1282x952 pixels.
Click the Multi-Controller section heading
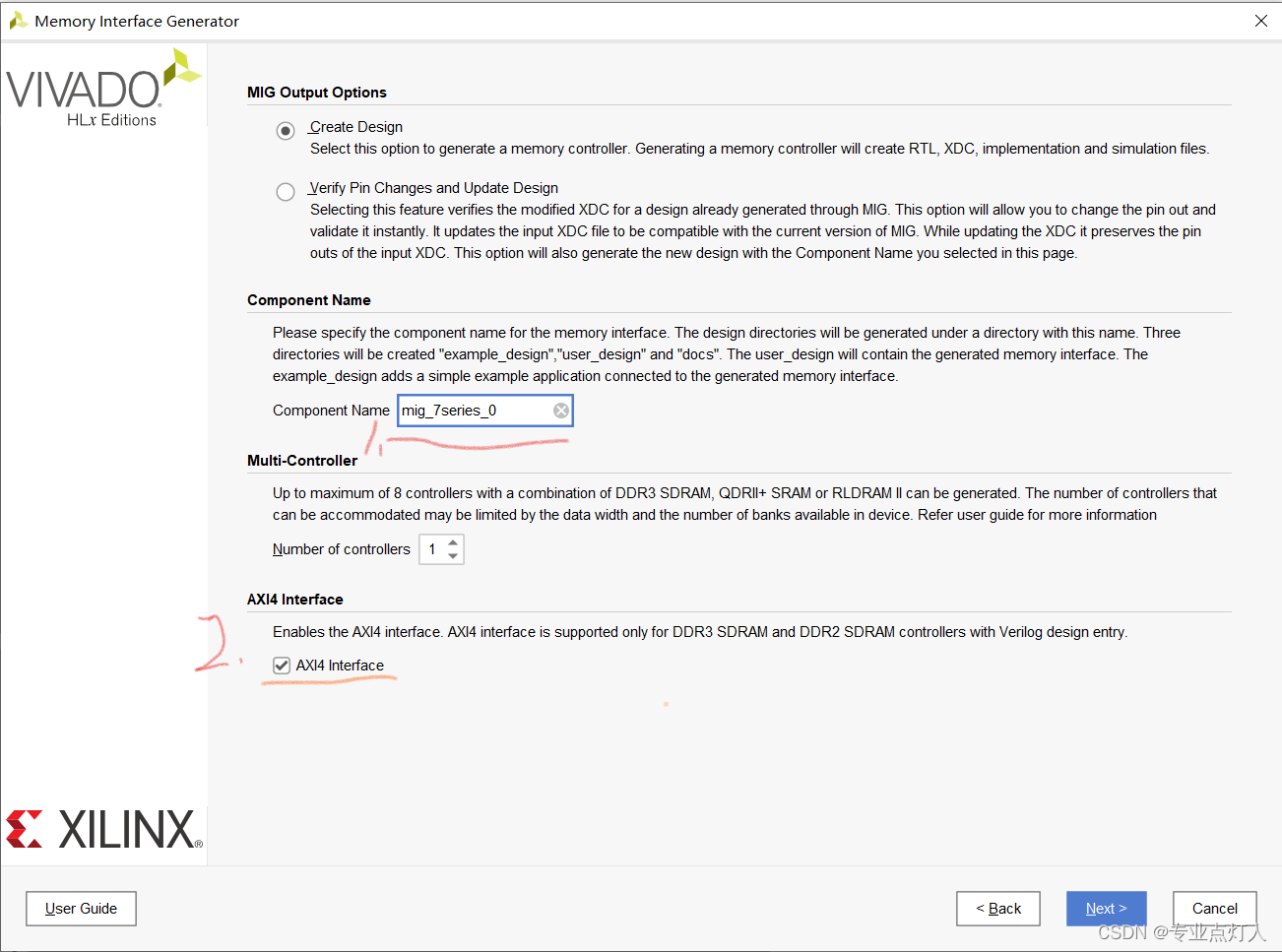point(302,461)
